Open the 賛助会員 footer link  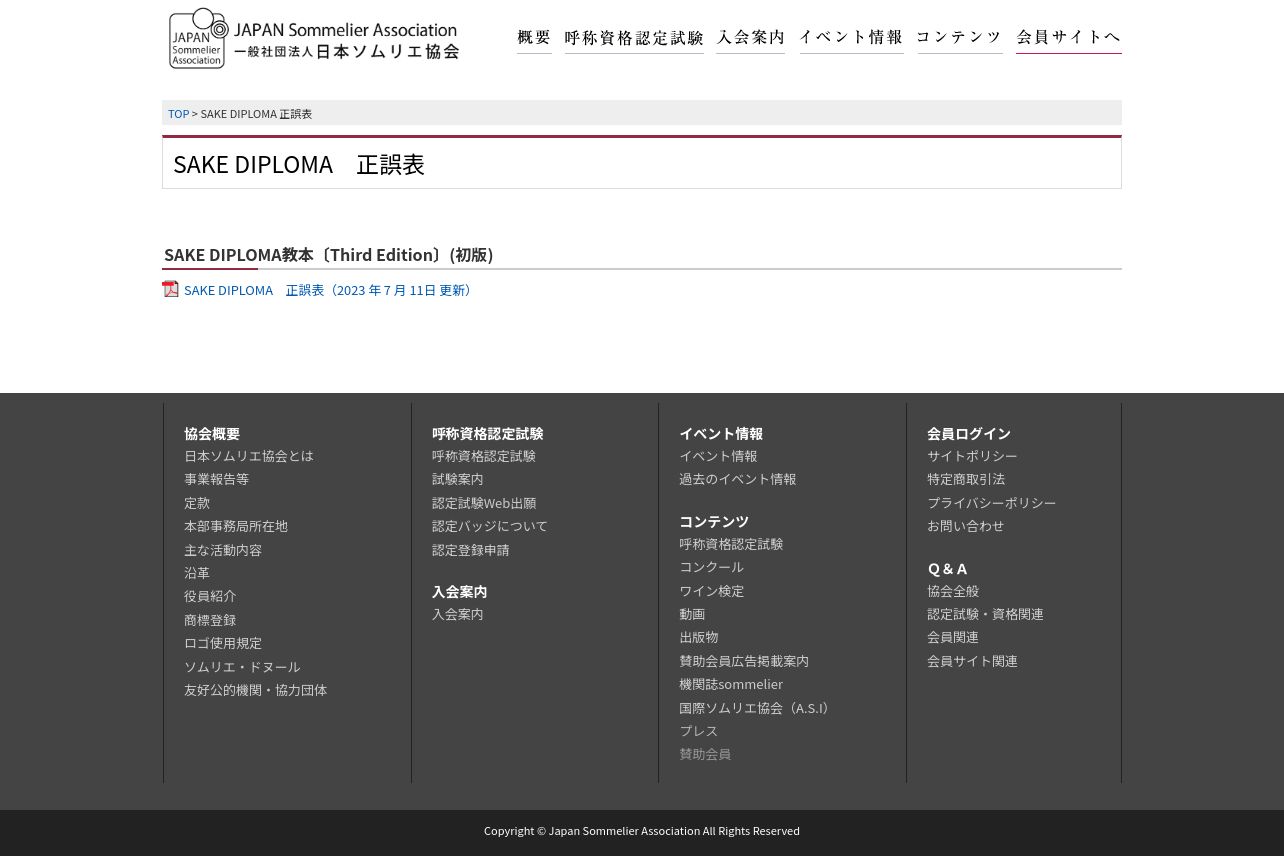pyautogui.click(x=705, y=754)
